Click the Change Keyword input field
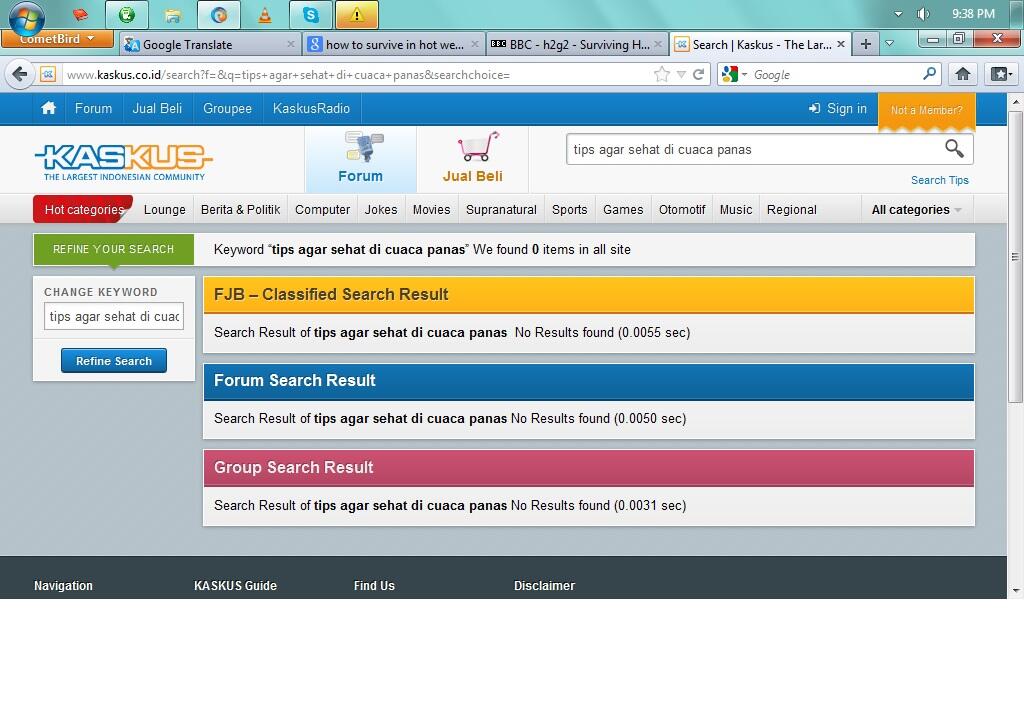Screen dimensions: 1024x712 [114, 316]
